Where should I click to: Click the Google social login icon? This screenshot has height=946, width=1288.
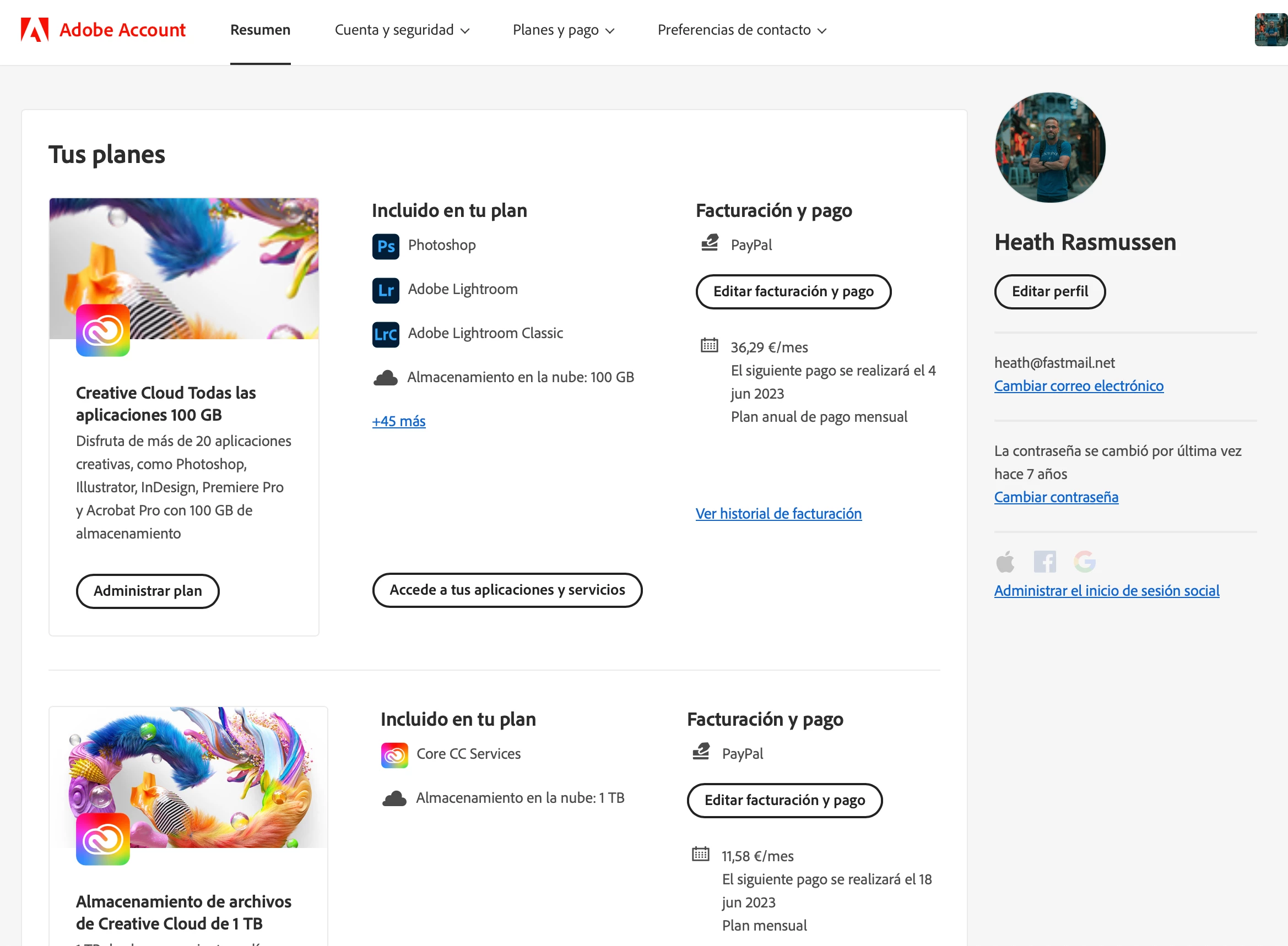(1084, 562)
